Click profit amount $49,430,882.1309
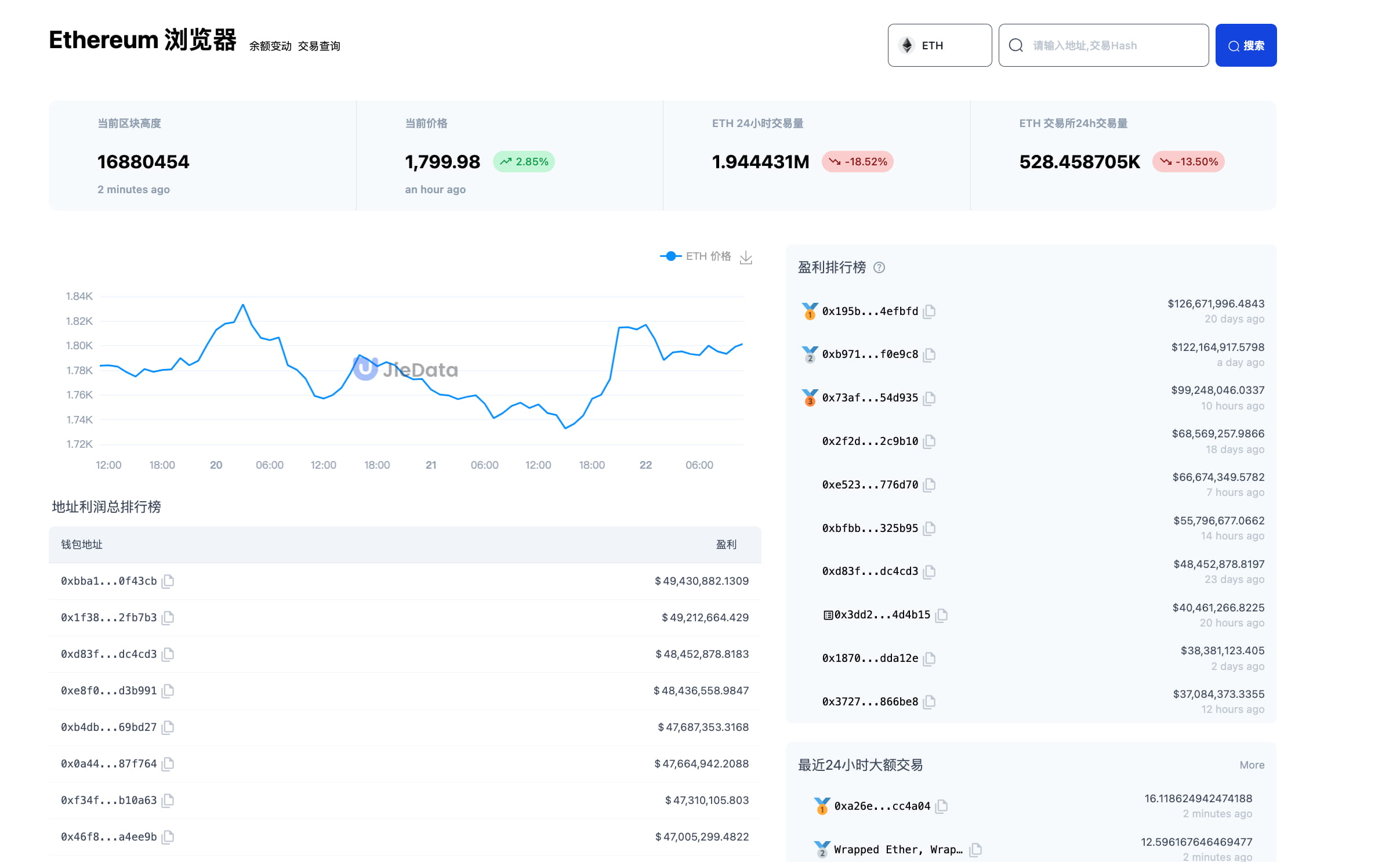This screenshot has width=1400, height=862. [702, 581]
